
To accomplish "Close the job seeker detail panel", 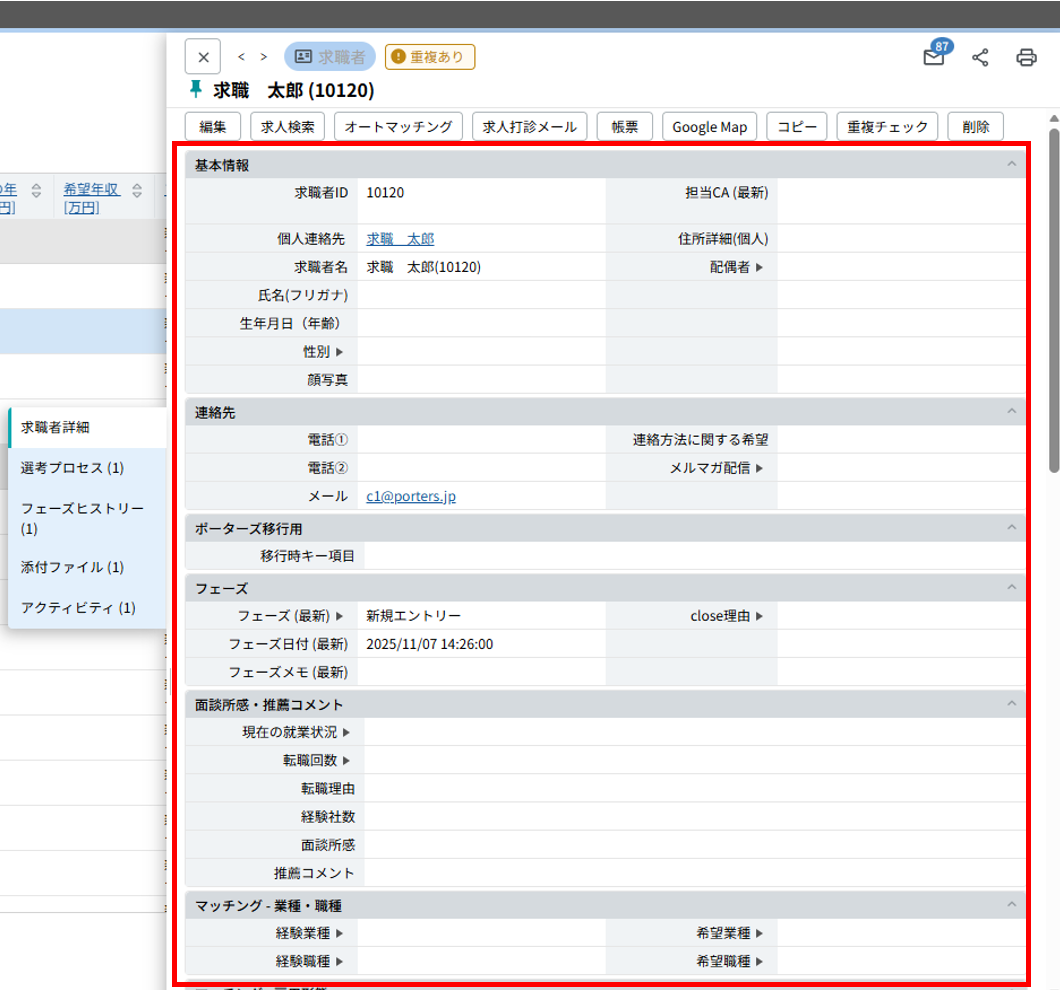I will coord(203,57).
